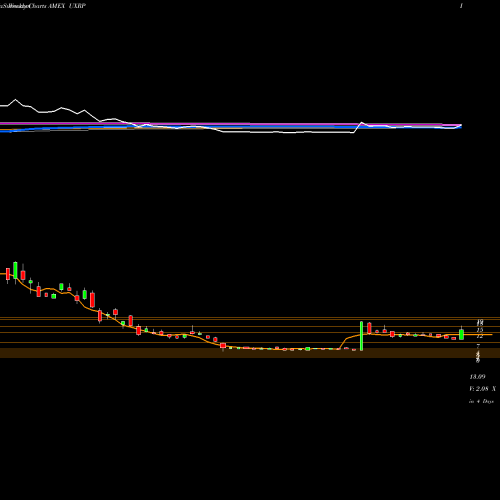Click the first red candlestick at far left
Viewport: 500px width, 500px height.
tap(8, 275)
